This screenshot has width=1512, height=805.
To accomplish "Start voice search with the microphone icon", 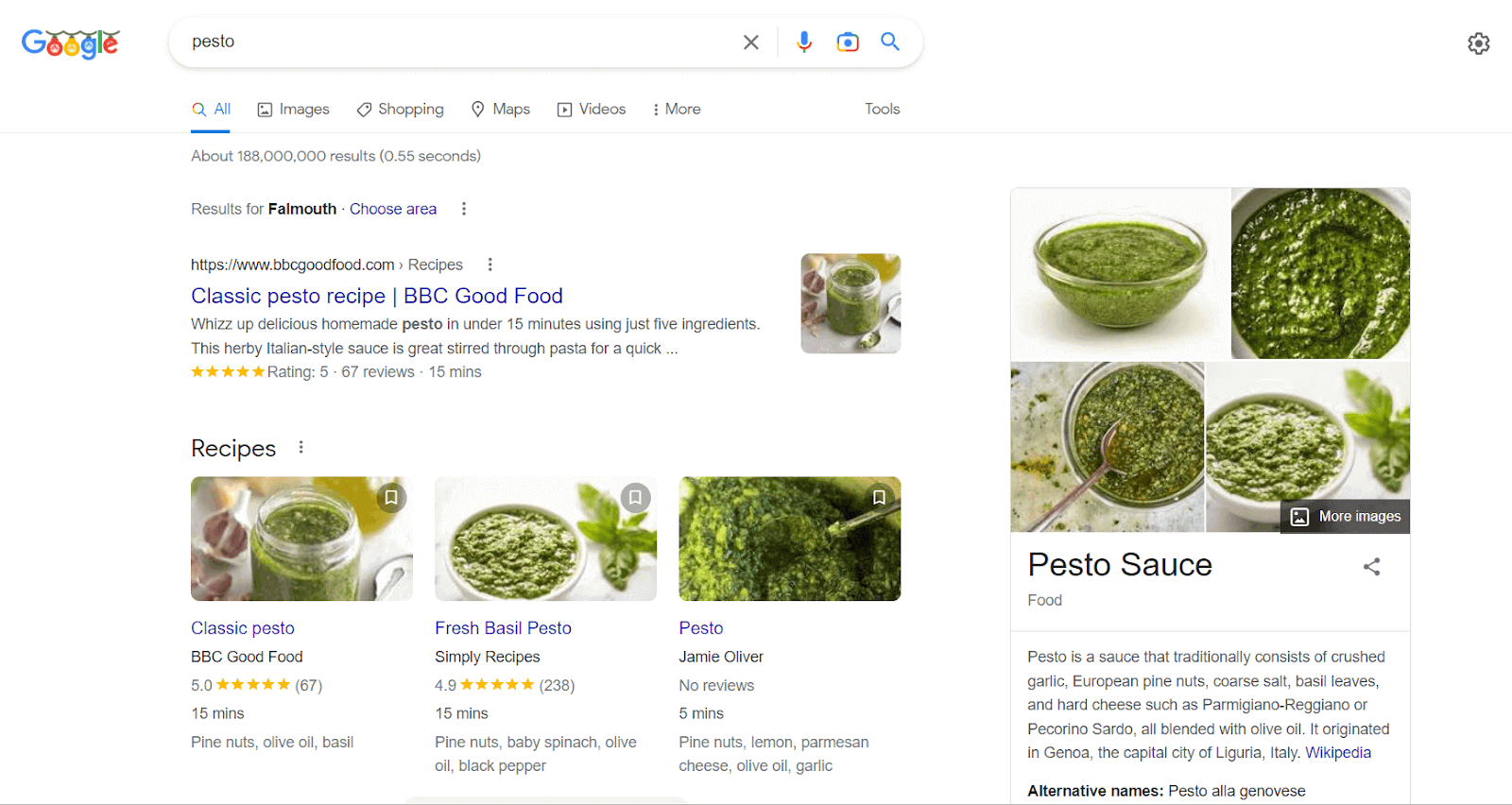I will tap(804, 42).
